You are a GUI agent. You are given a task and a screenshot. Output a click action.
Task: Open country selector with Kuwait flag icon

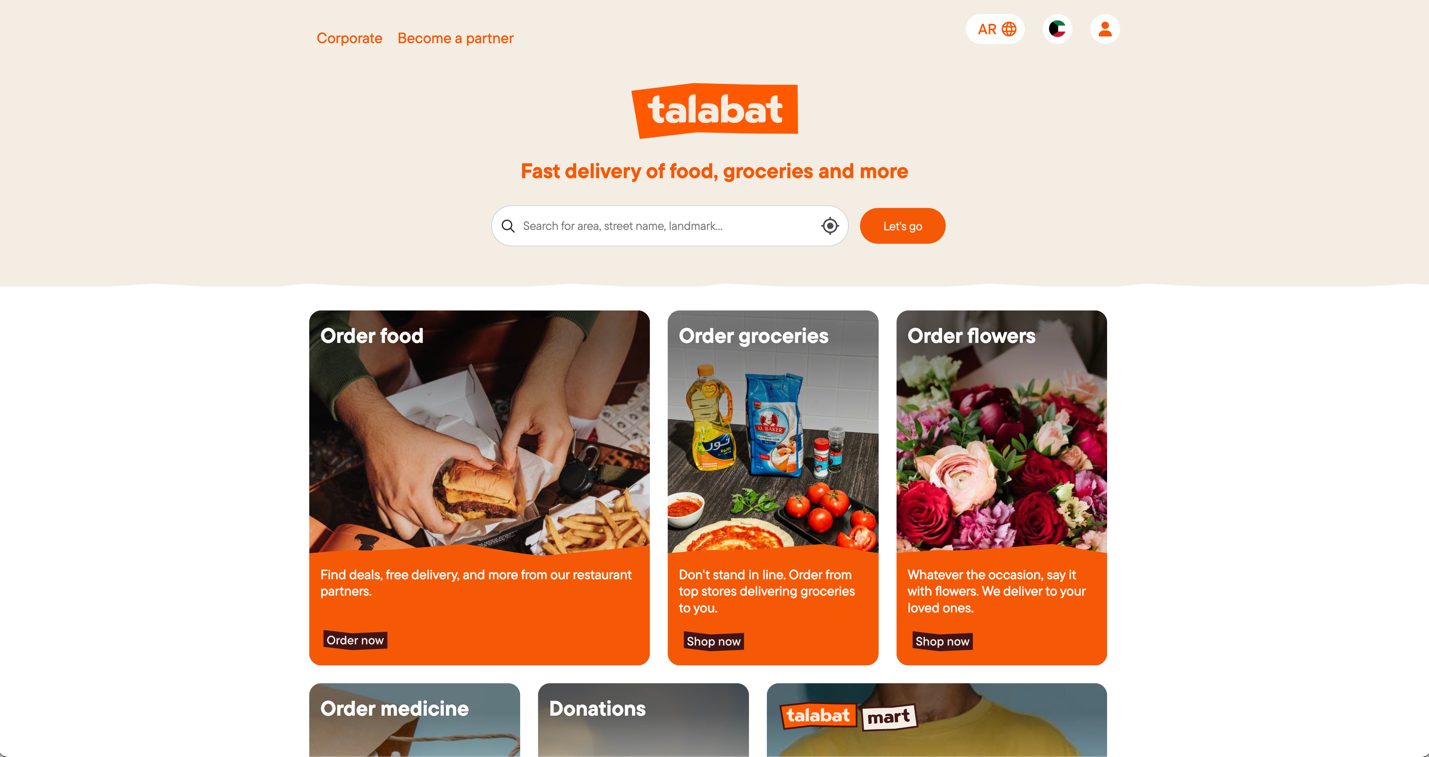click(1057, 29)
